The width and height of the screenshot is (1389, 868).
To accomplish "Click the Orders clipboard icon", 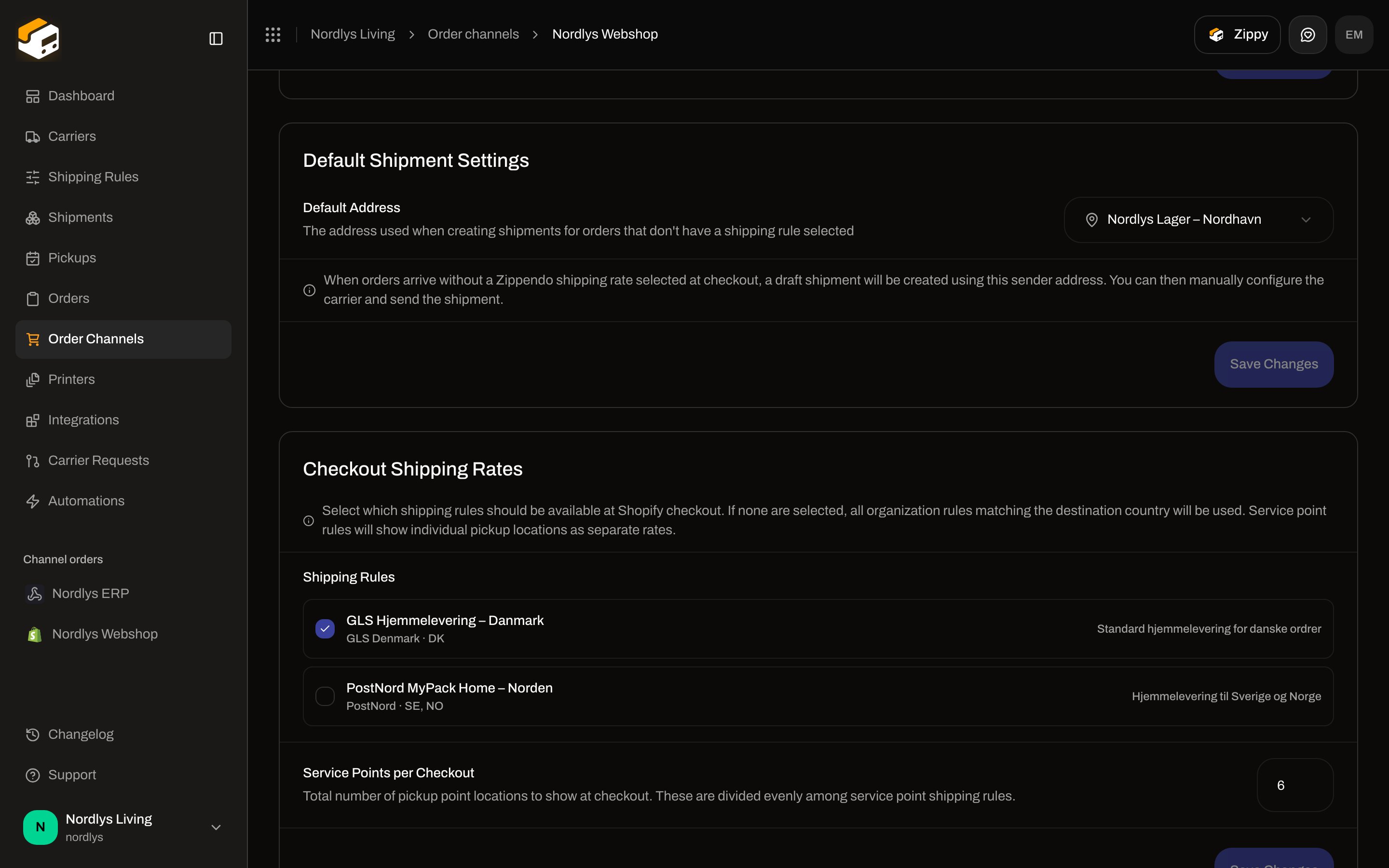I will click(x=33, y=299).
